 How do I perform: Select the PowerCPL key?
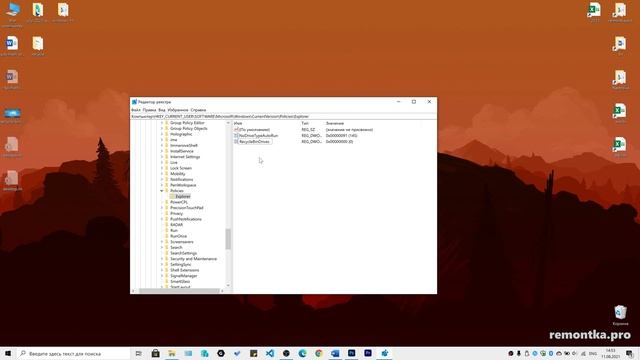[x=179, y=202]
